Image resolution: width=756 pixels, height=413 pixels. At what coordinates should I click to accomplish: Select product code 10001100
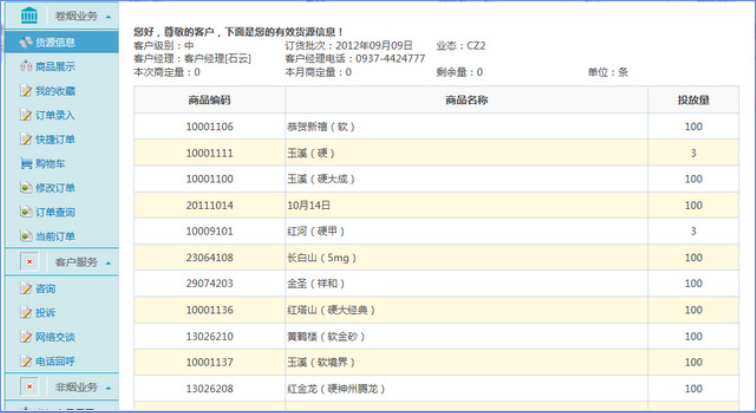(x=209, y=179)
